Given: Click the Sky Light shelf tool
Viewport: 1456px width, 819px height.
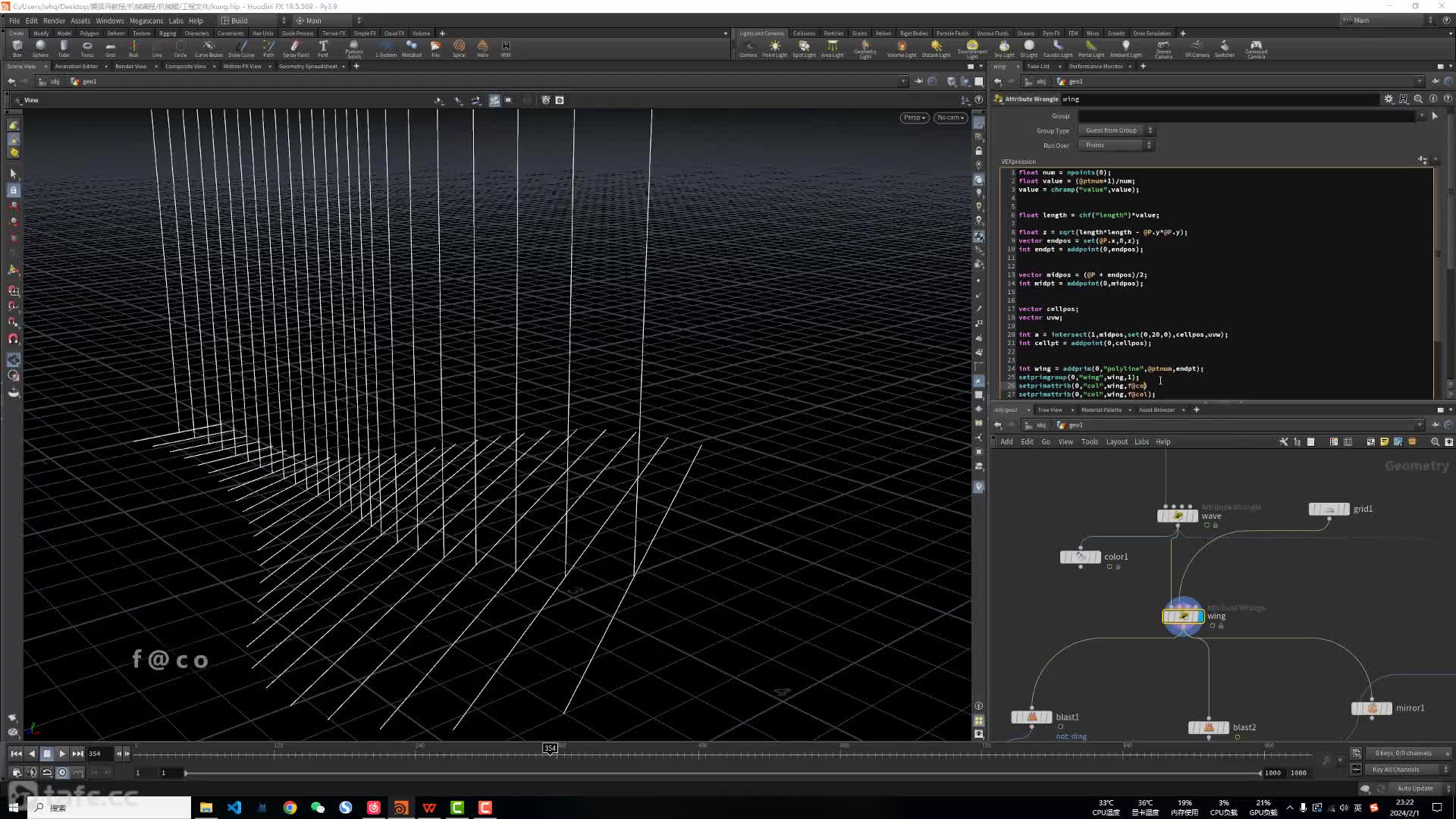Looking at the screenshot, I should (1004, 48).
